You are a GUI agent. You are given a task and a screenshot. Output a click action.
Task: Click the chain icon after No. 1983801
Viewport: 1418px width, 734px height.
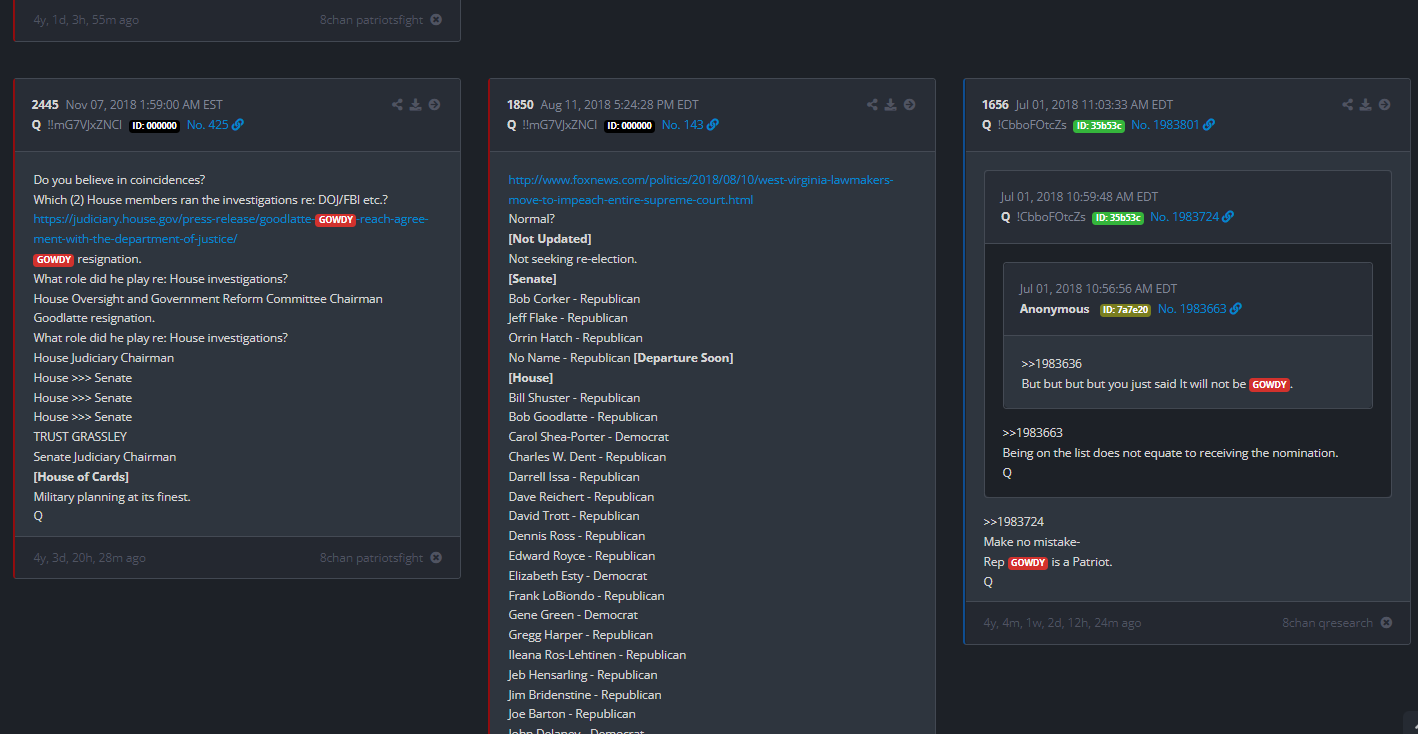pos(1209,125)
